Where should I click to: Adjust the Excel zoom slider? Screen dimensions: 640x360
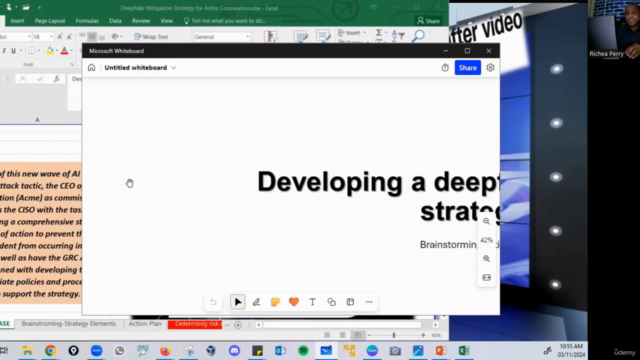(x=394, y=335)
